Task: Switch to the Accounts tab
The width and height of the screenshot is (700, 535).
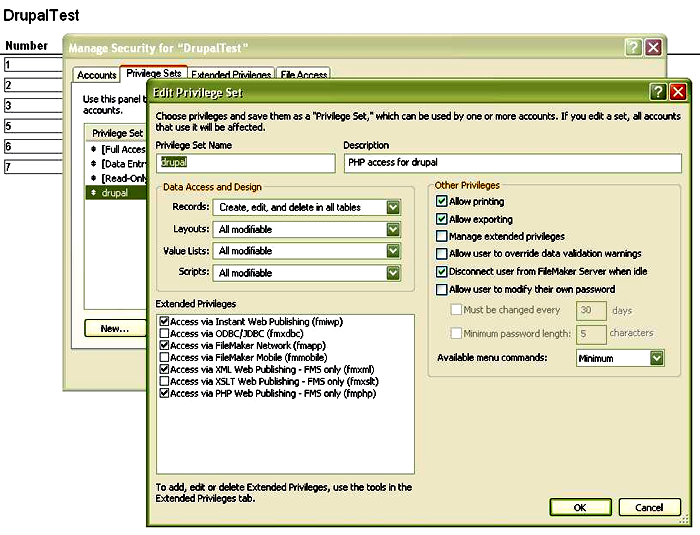Action: point(96,75)
